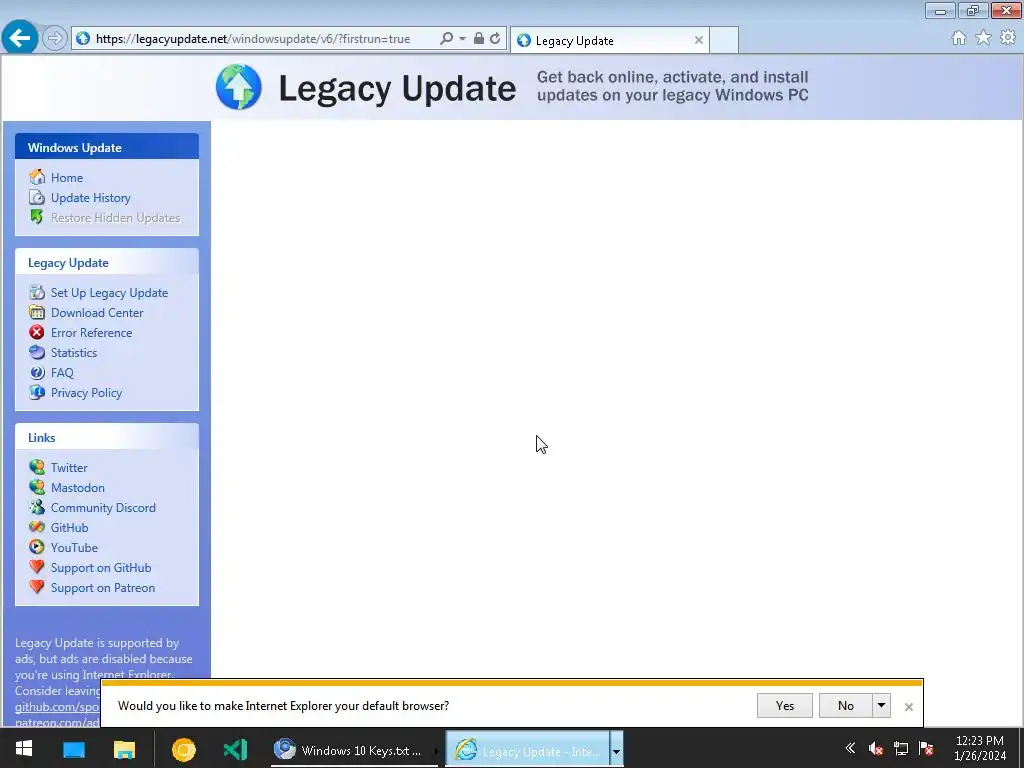Launch Visual Studio Code from taskbar
The height and width of the screenshot is (768, 1024).
point(235,750)
